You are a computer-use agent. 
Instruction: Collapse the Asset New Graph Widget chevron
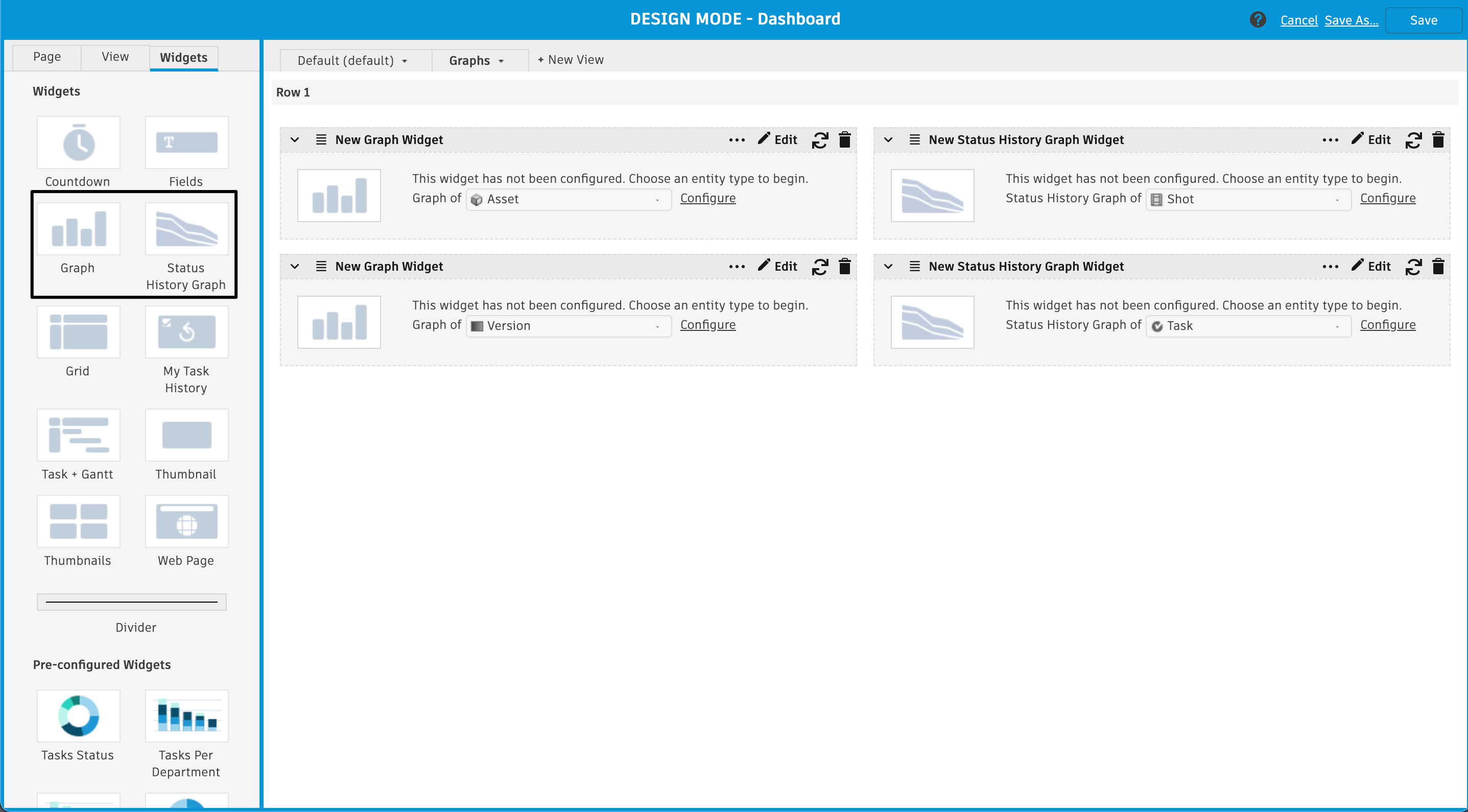point(295,139)
